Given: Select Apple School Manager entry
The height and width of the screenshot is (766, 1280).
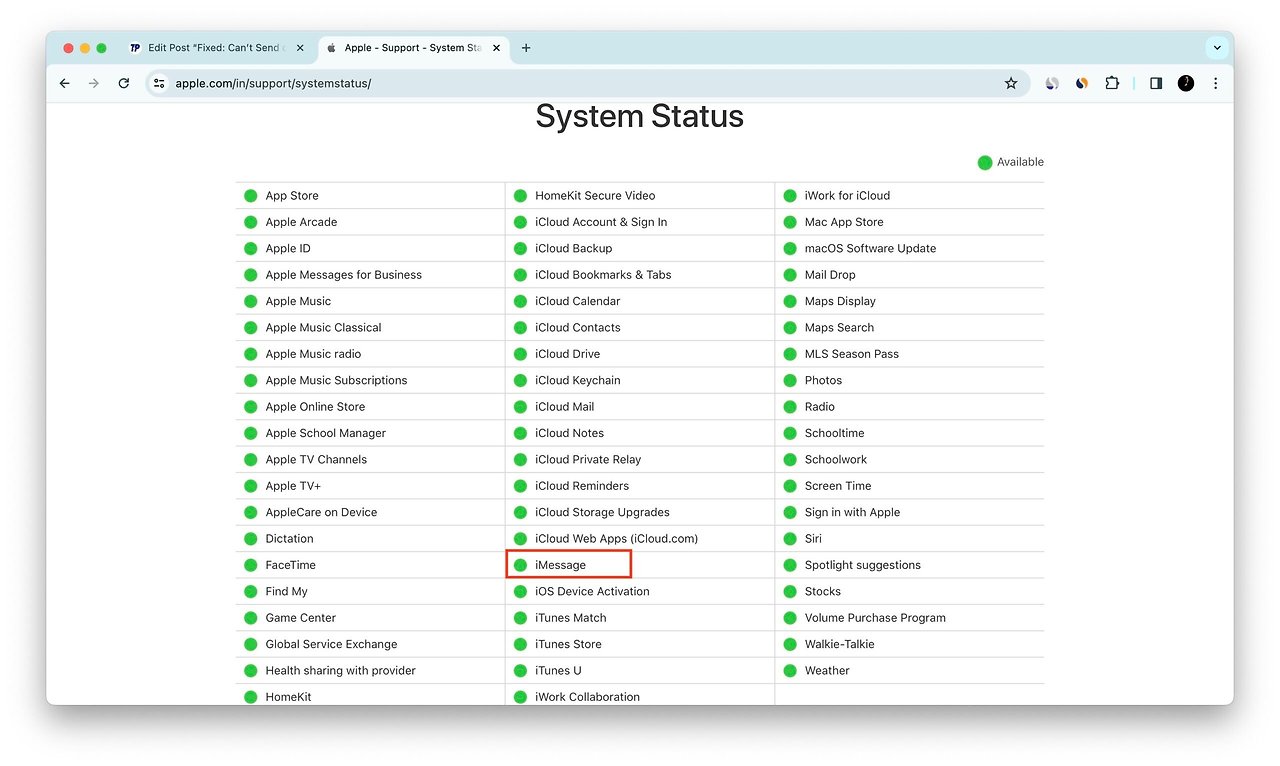Looking at the screenshot, I should (x=370, y=433).
